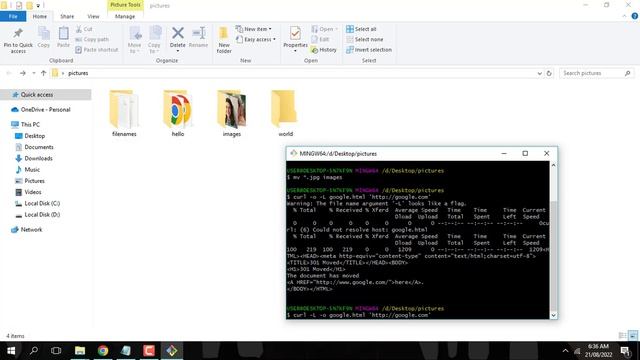Viewport: 640px width, 360px height.
Task: Go forward with the forward arrow
Action: [x=23, y=73]
